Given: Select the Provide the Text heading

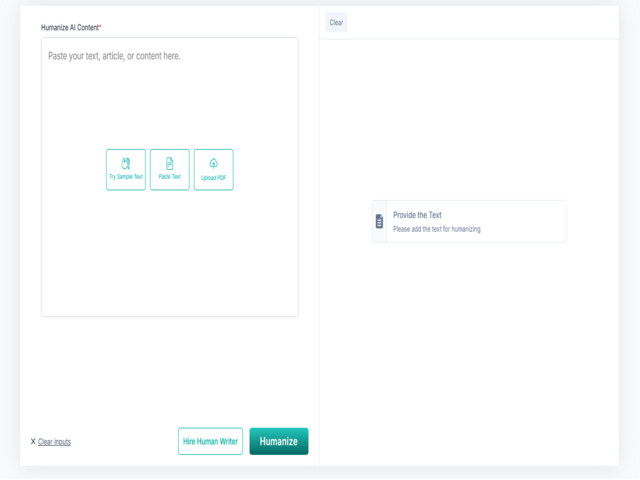Looking at the screenshot, I should 417,215.
